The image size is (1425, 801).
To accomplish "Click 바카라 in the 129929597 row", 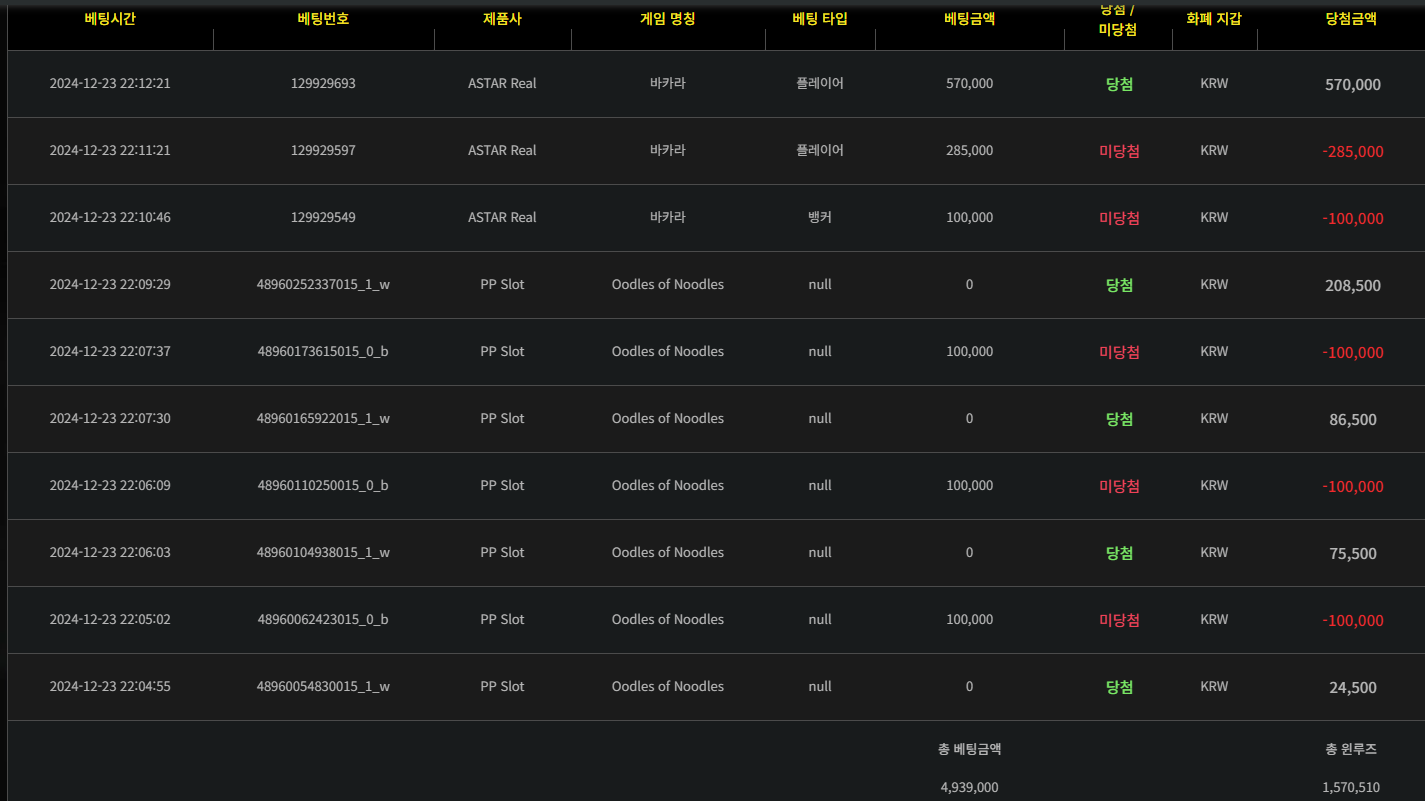I will tap(668, 151).
